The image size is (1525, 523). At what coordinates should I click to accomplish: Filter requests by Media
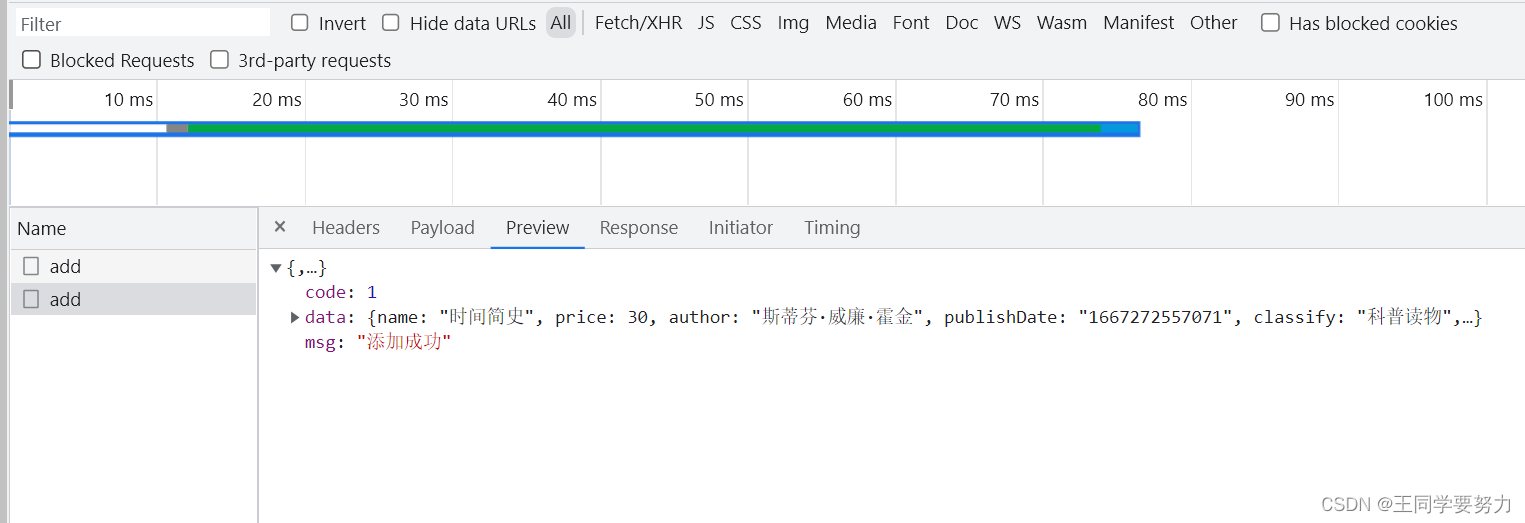point(851,22)
